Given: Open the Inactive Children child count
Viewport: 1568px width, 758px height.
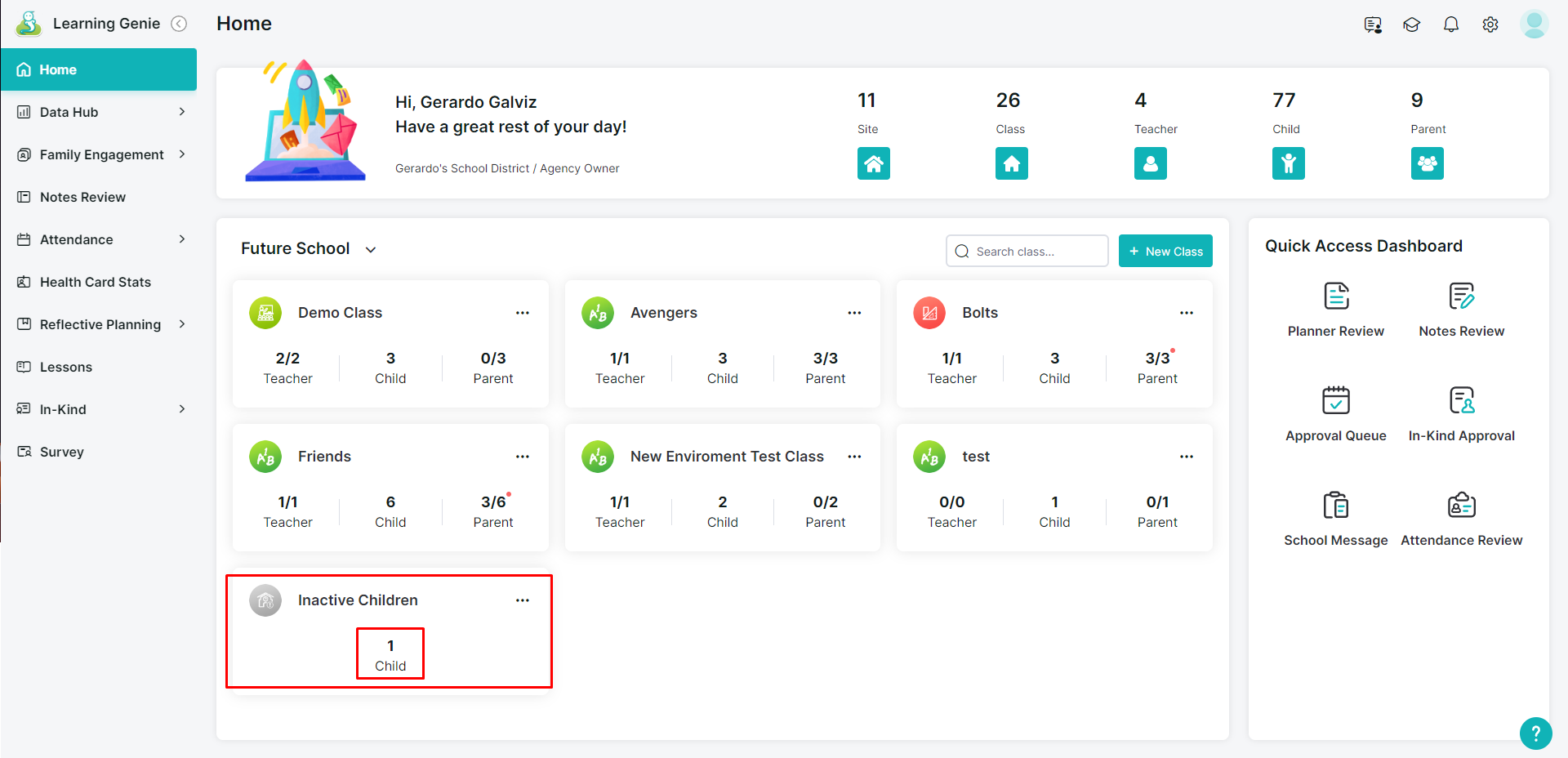Looking at the screenshot, I should (390, 654).
